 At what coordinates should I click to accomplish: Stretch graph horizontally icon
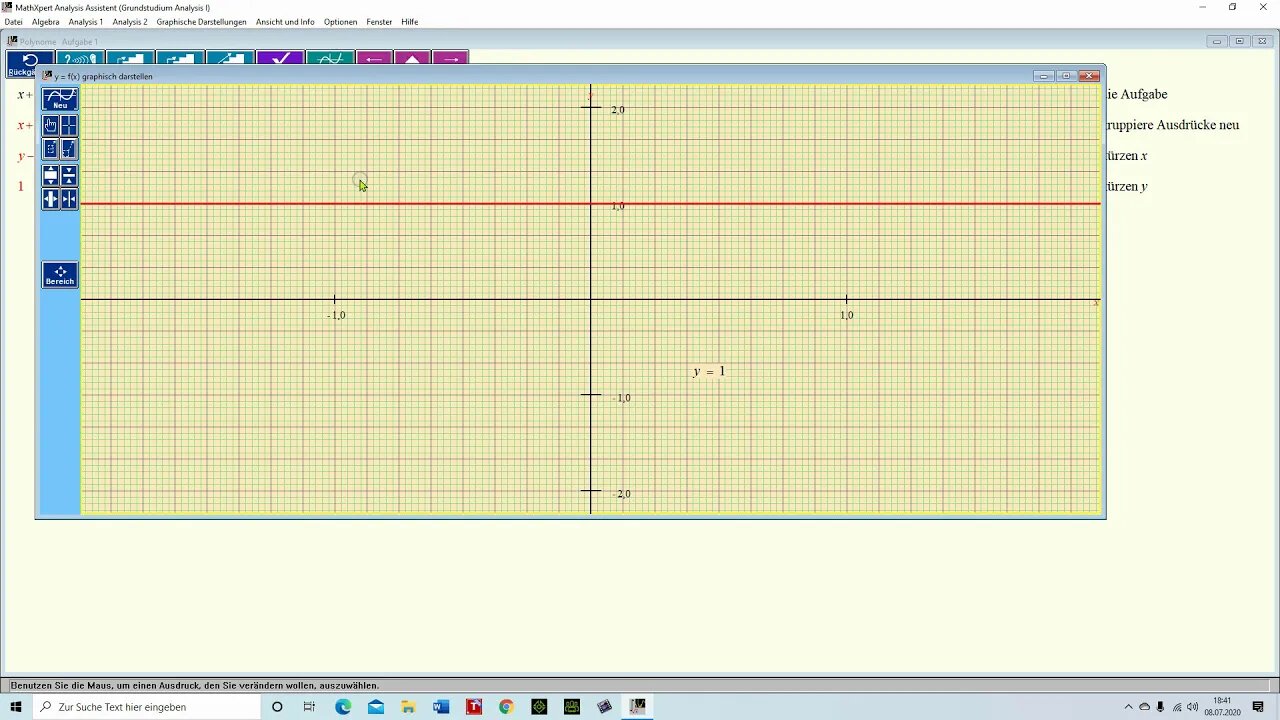[x=51, y=199]
